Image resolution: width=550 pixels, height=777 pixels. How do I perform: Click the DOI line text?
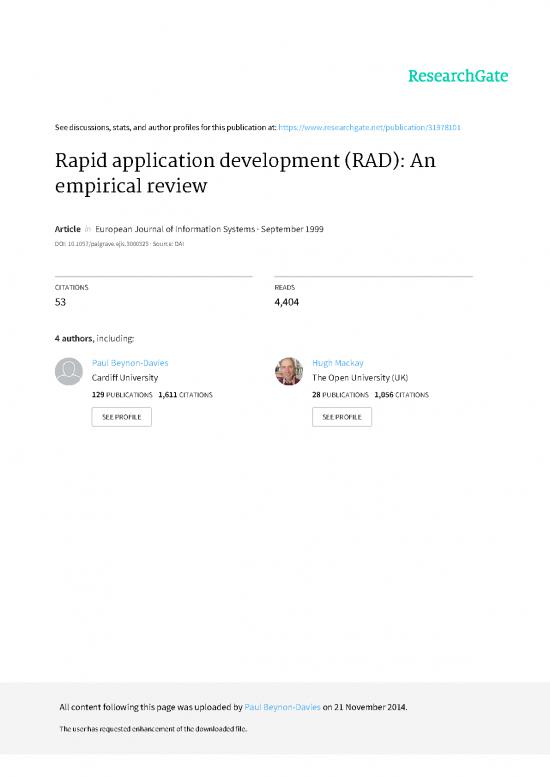(119, 244)
